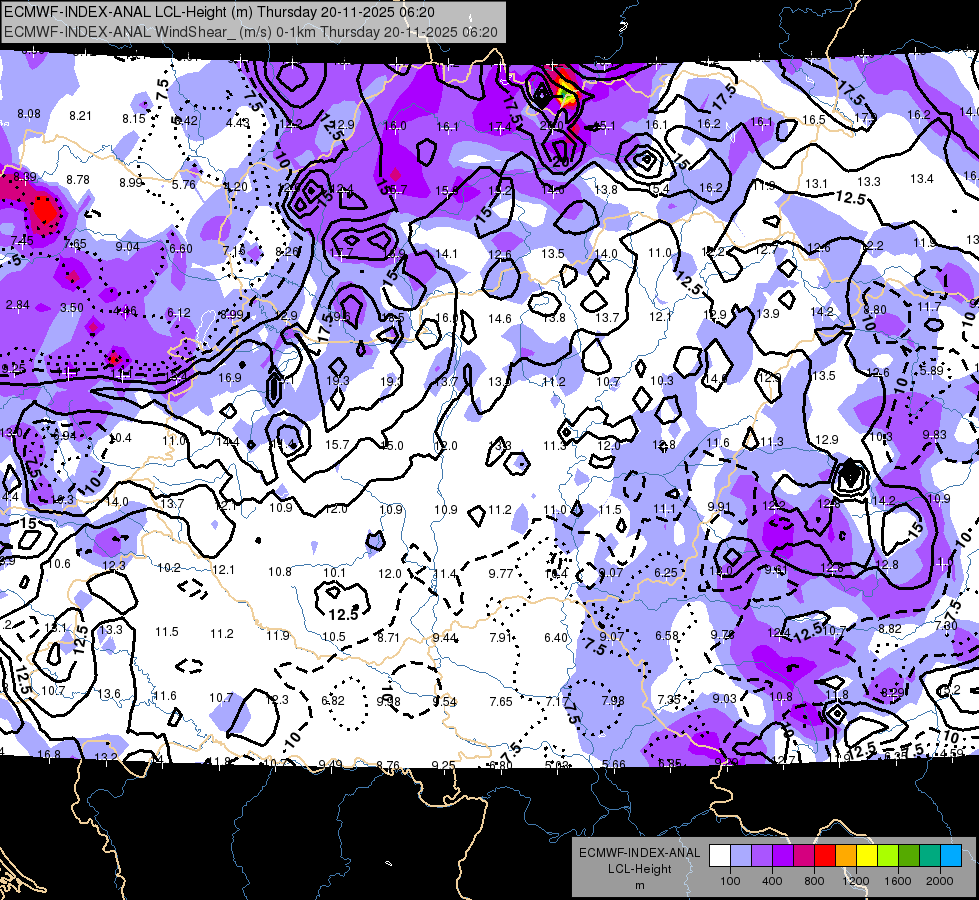Click the map value '6.58'
The height and width of the screenshot is (900, 979).
point(667,635)
